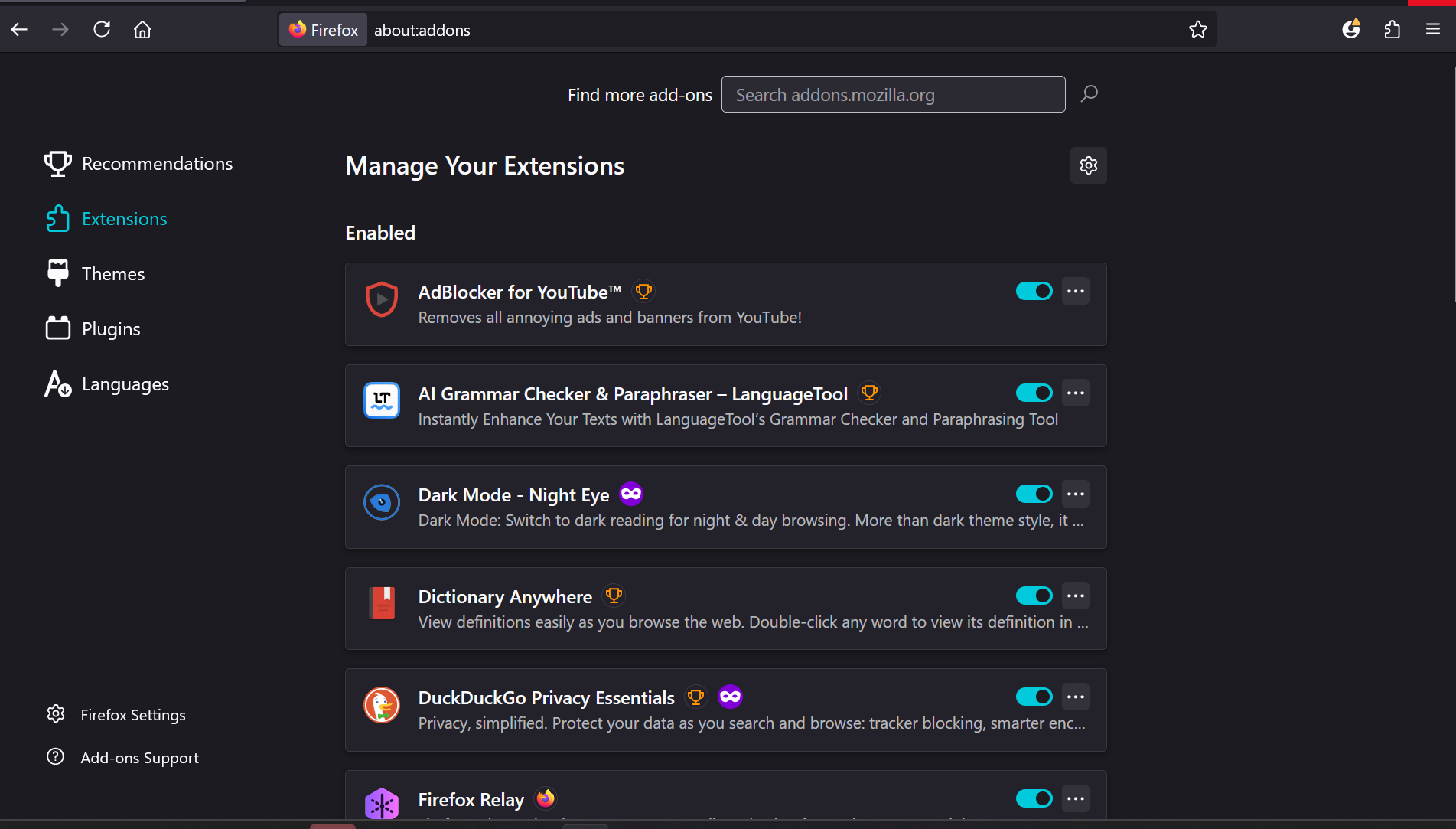This screenshot has height=829, width=1456.
Task: Select the Extensions section
Action: point(106,219)
